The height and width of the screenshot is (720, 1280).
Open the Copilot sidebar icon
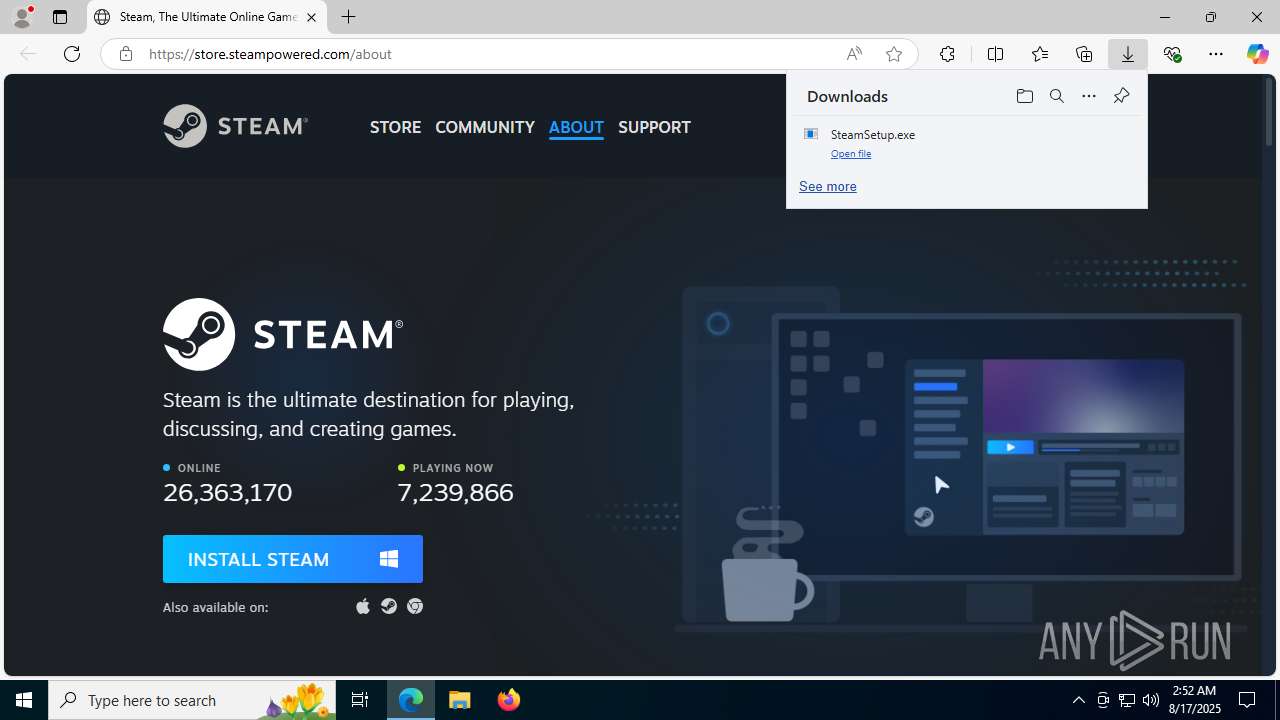tap(1257, 54)
